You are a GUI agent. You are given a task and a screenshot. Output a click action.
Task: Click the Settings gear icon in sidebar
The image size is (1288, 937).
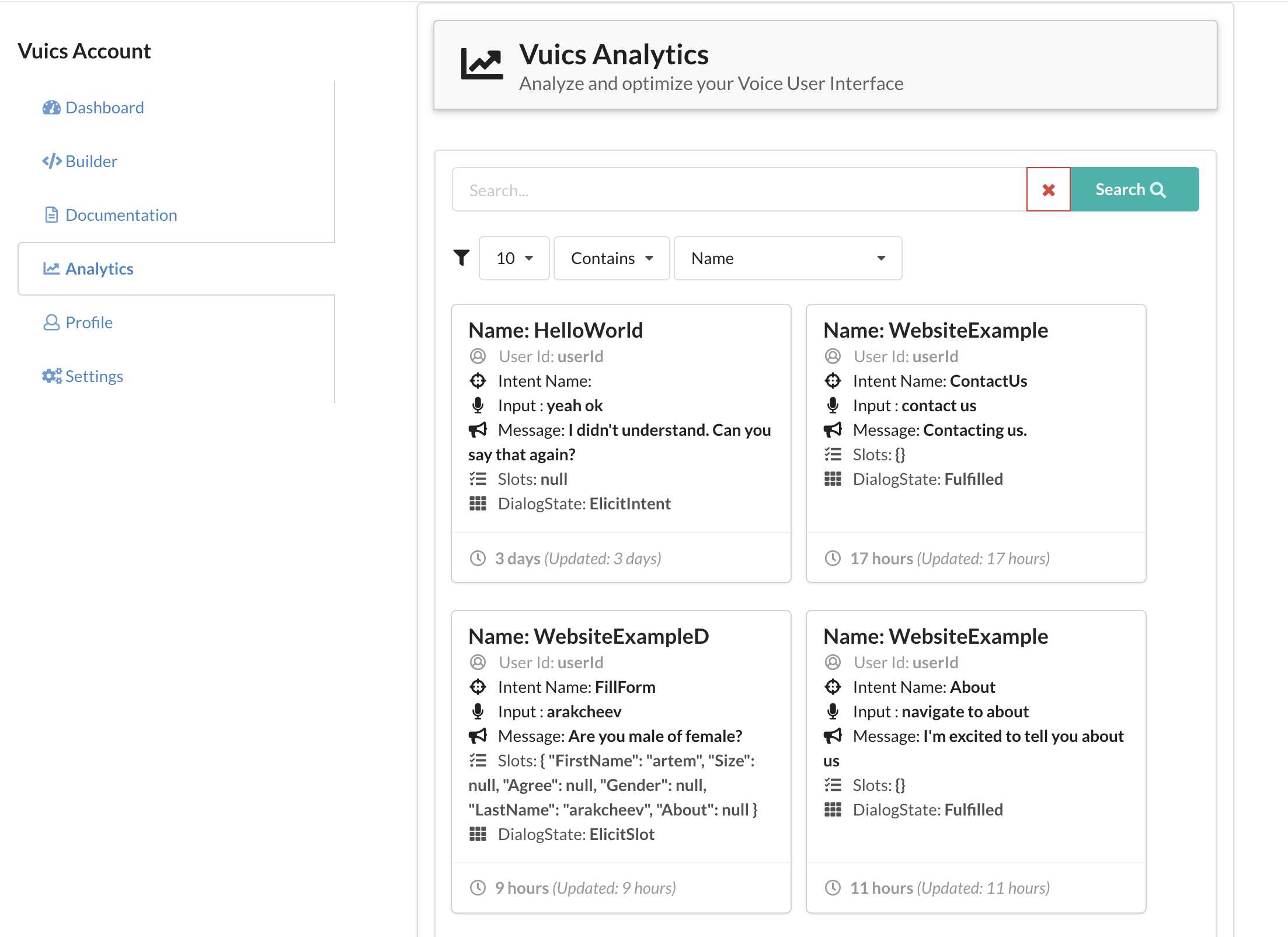(x=51, y=376)
